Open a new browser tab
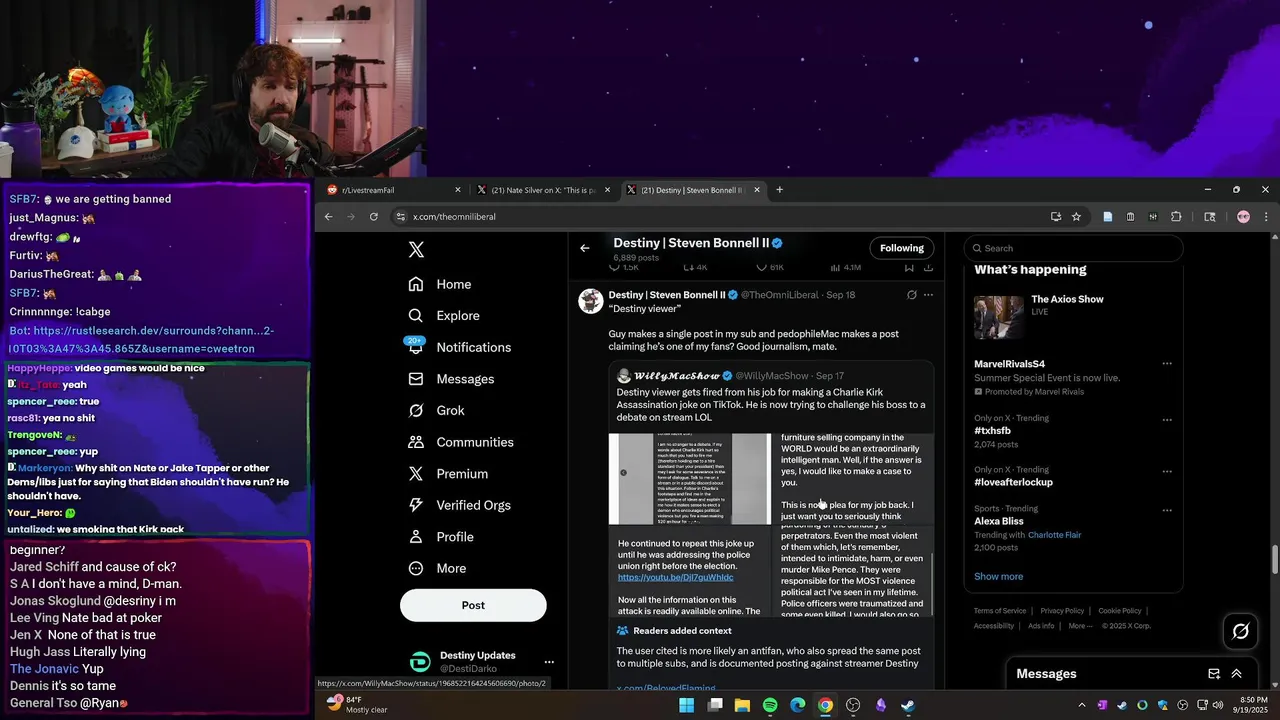 pos(779,190)
